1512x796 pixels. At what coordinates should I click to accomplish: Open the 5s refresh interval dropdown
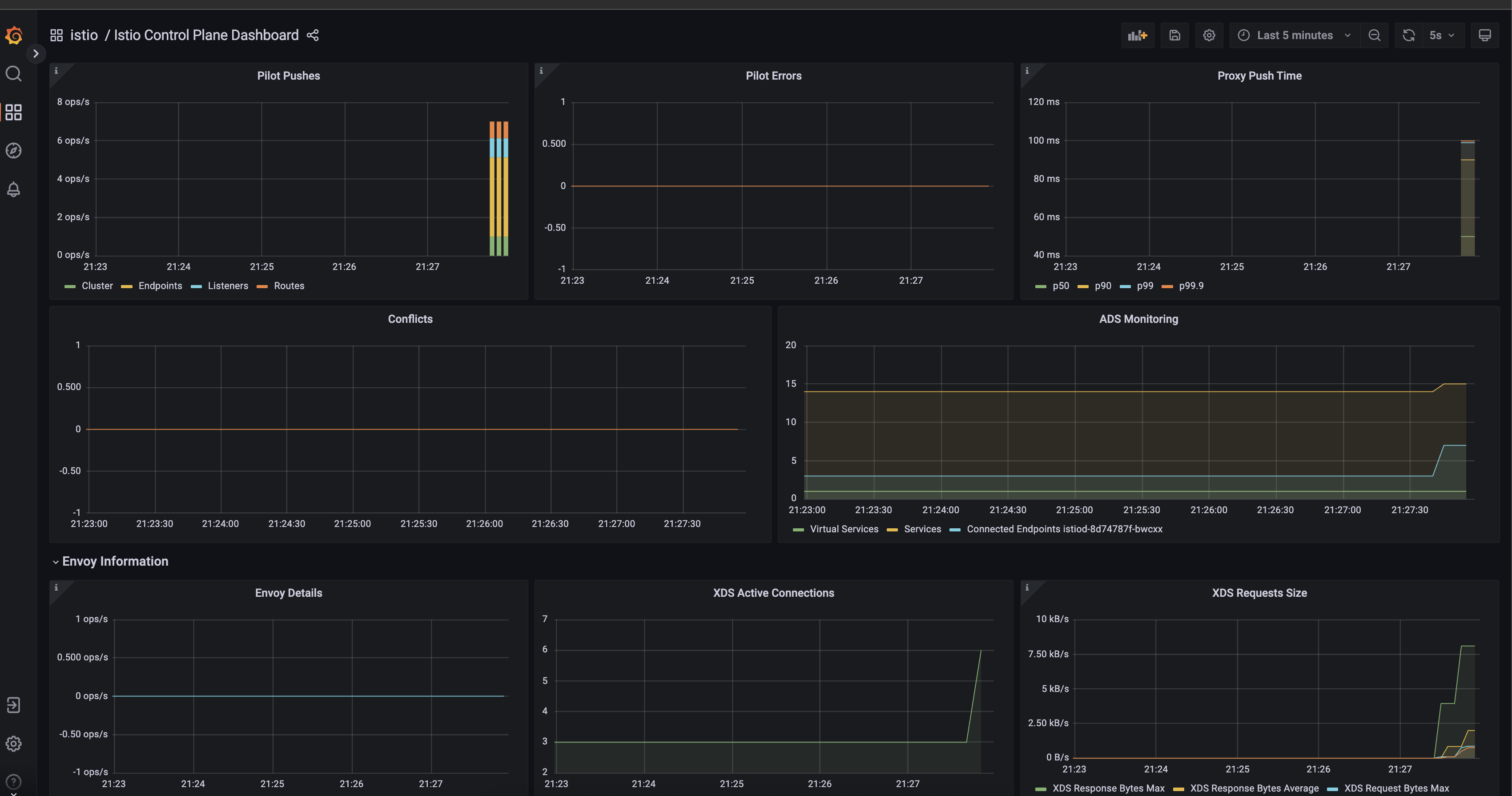click(x=1442, y=35)
